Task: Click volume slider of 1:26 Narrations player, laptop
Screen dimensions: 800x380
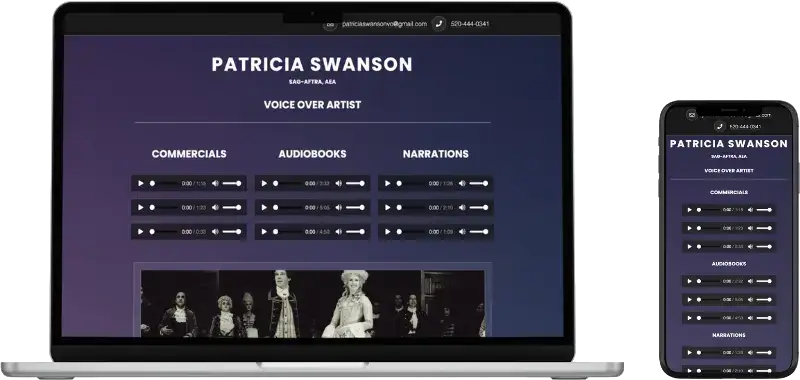Action: pos(479,183)
